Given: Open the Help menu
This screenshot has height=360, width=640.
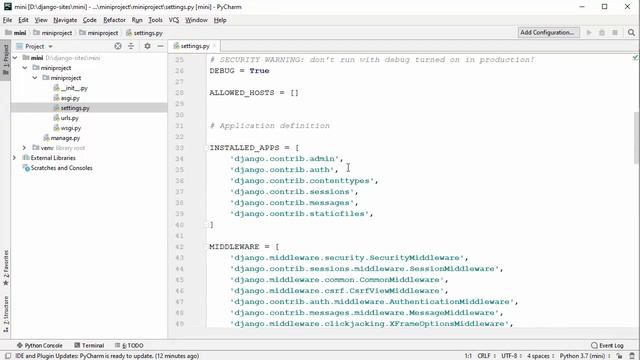Looking at the screenshot, I should (x=220, y=20).
